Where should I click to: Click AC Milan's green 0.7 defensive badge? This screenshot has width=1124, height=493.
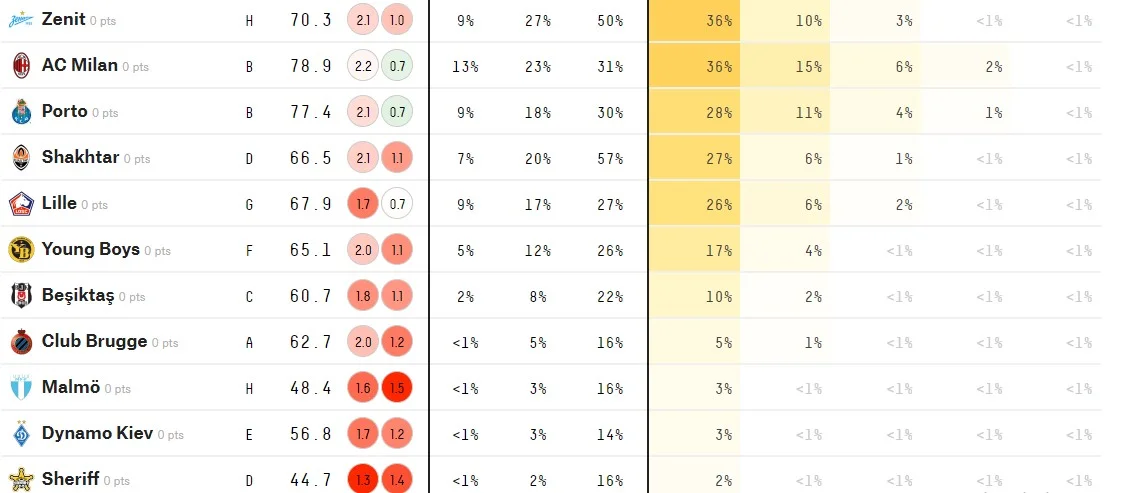tap(397, 66)
